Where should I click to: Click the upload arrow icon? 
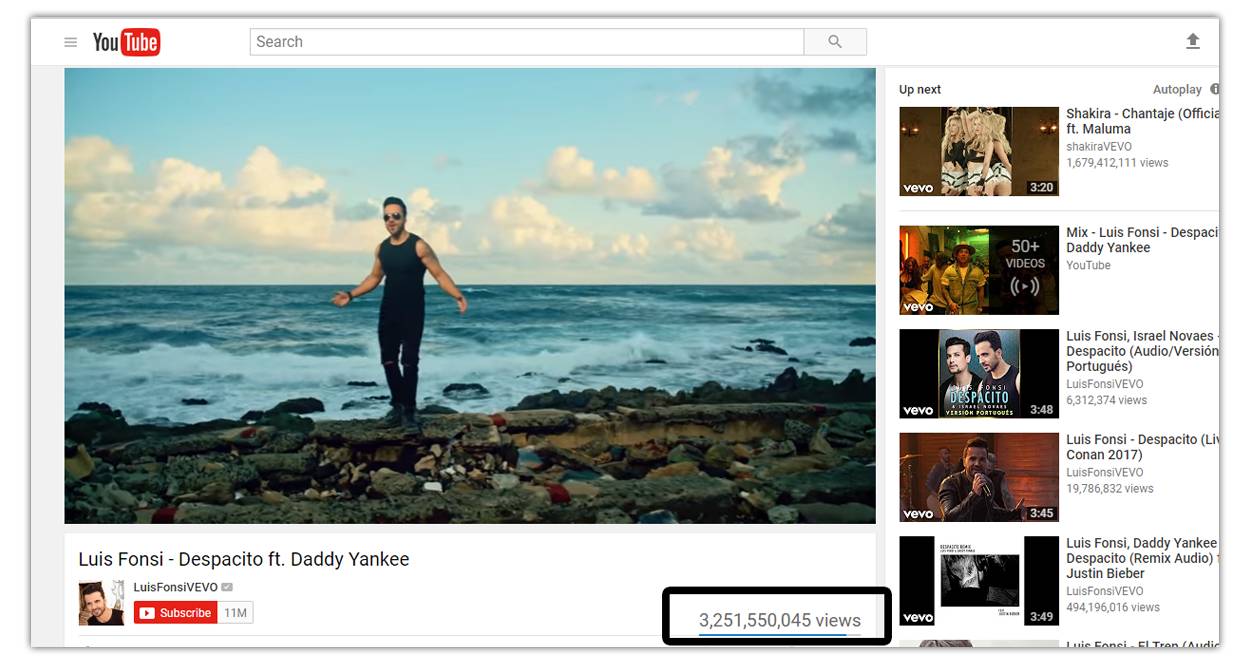point(1192,41)
